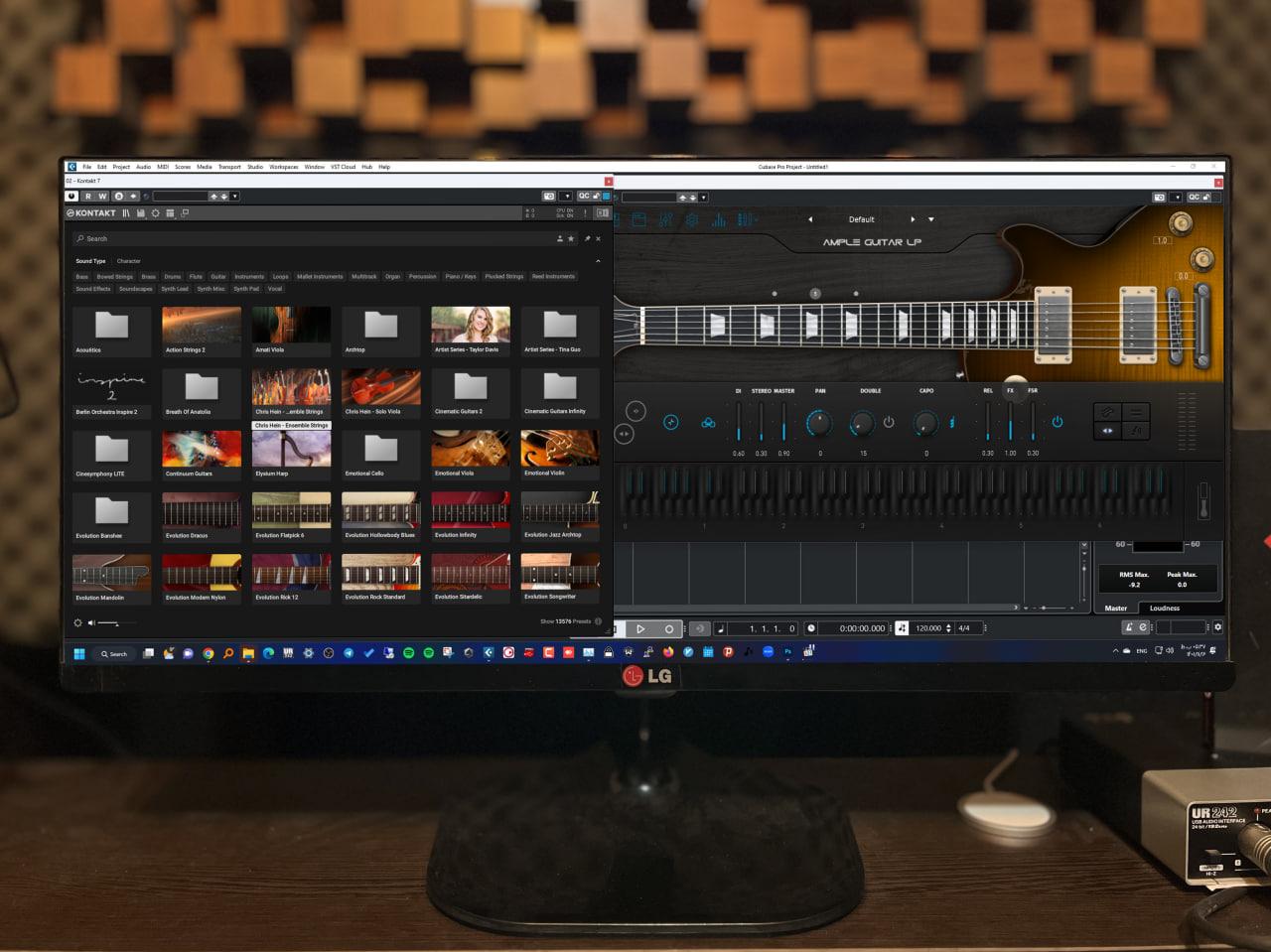
Task: Click the Cubase transport Record button
Action: pyautogui.click(x=669, y=628)
